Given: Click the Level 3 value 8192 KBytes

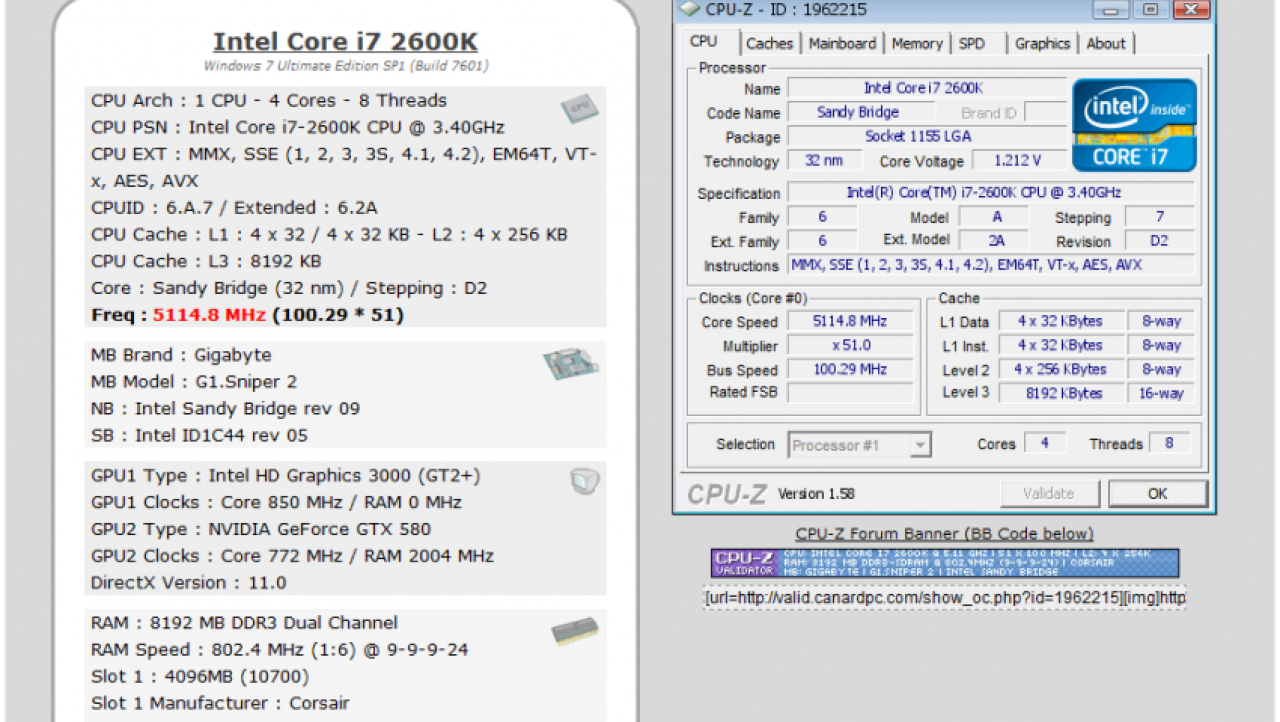Looking at the screenshot, I should click(1060, 393).
